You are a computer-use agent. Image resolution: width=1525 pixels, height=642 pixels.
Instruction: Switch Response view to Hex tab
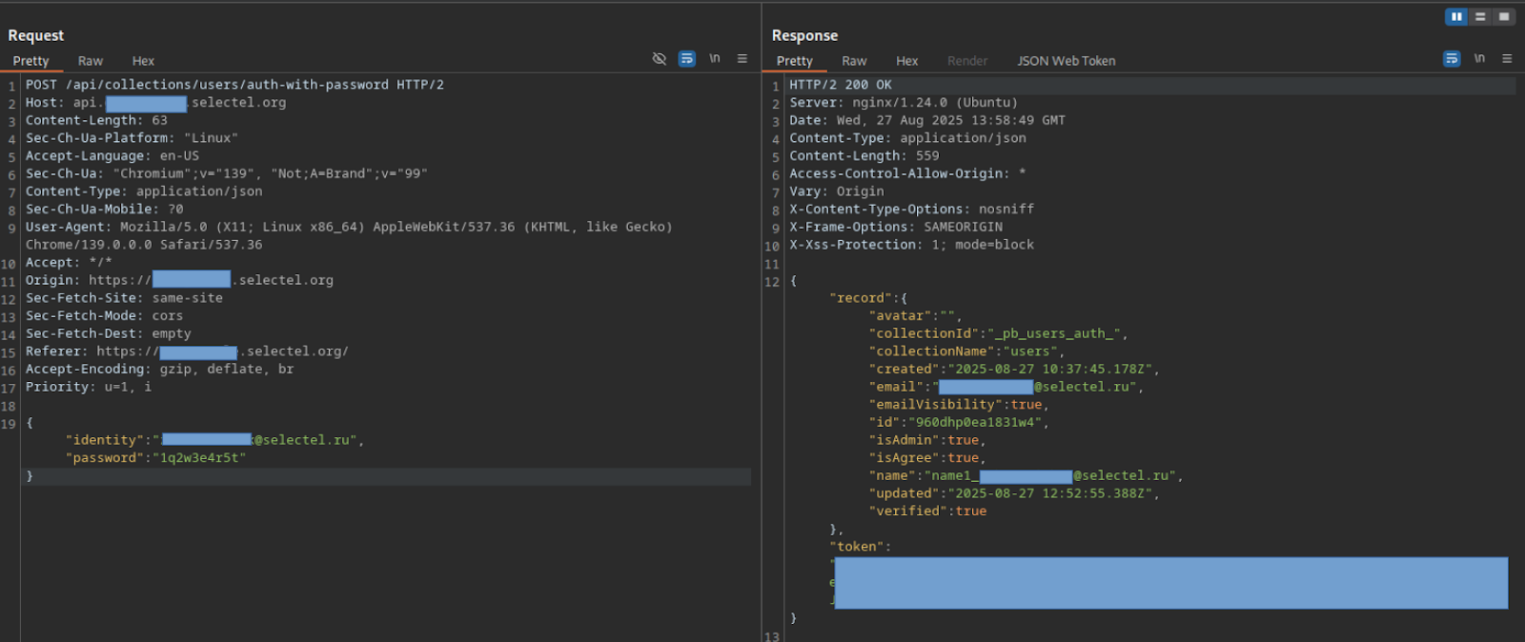point(907,61)
